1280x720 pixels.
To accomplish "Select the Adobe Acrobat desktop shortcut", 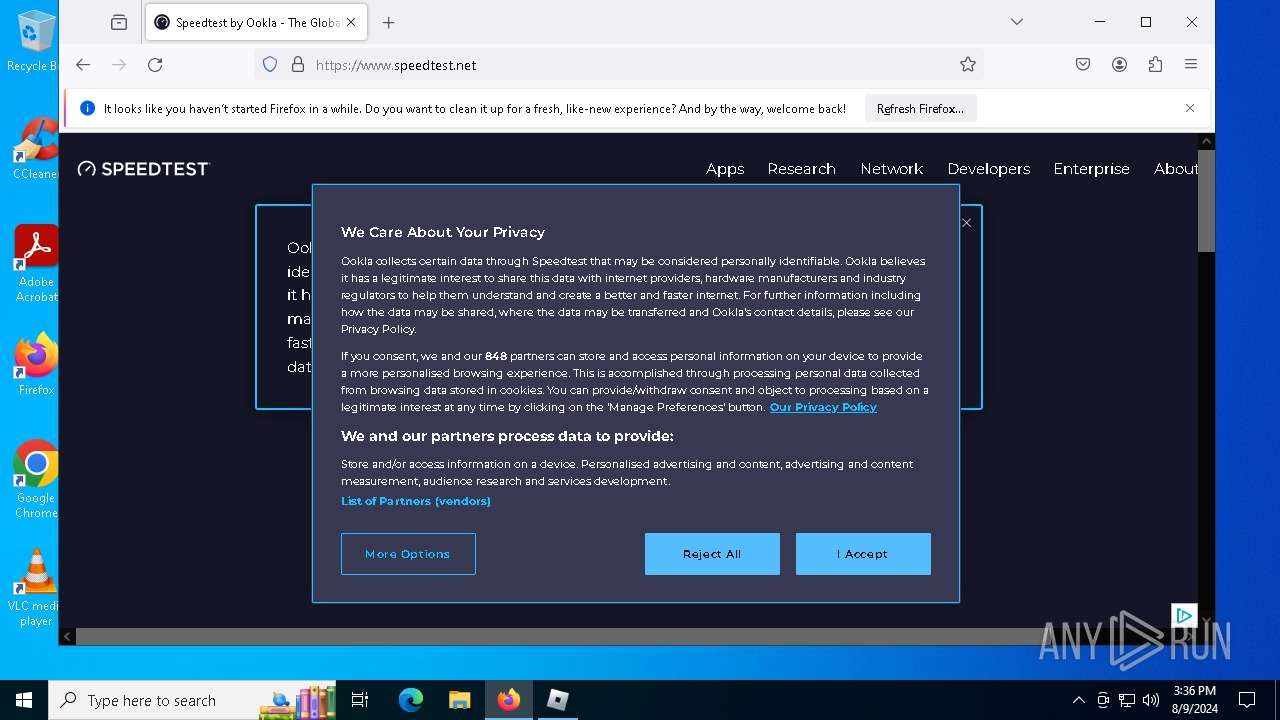I will pyautogui.click(x=36, y=263).
